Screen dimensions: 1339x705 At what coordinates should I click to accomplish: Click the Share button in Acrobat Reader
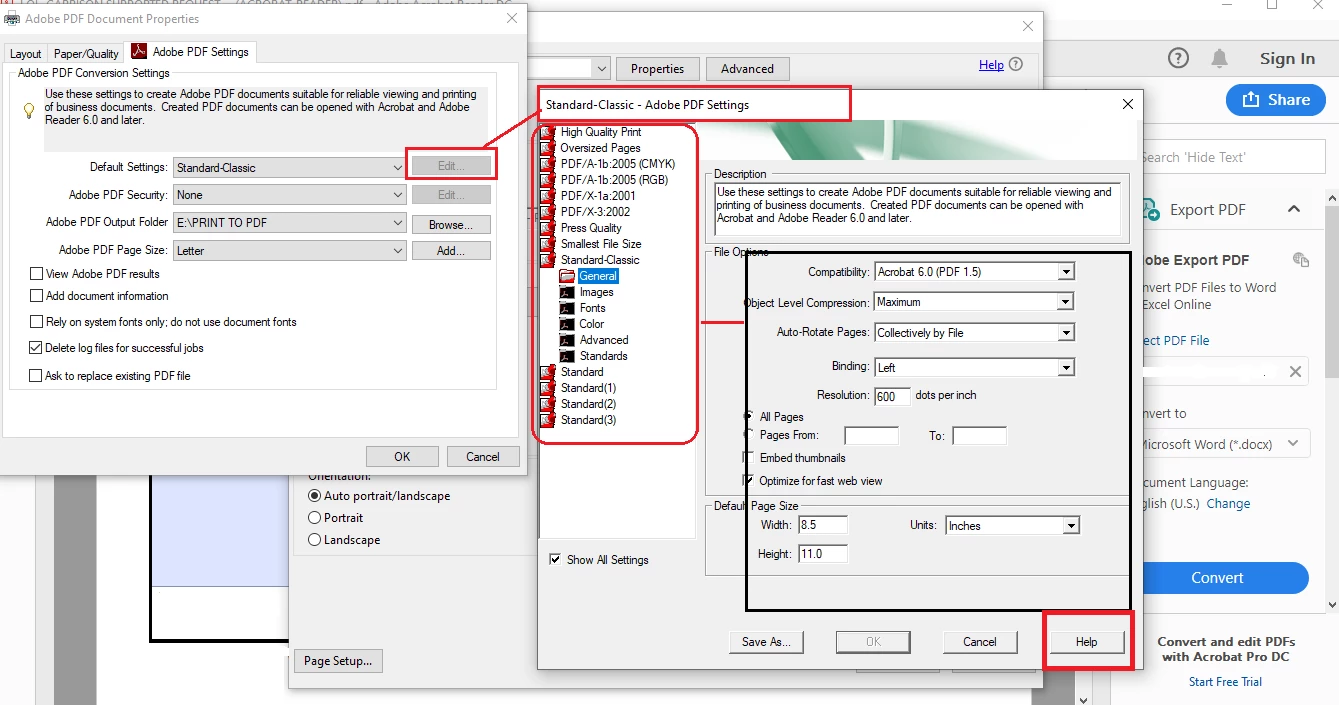click(1275, 100)
